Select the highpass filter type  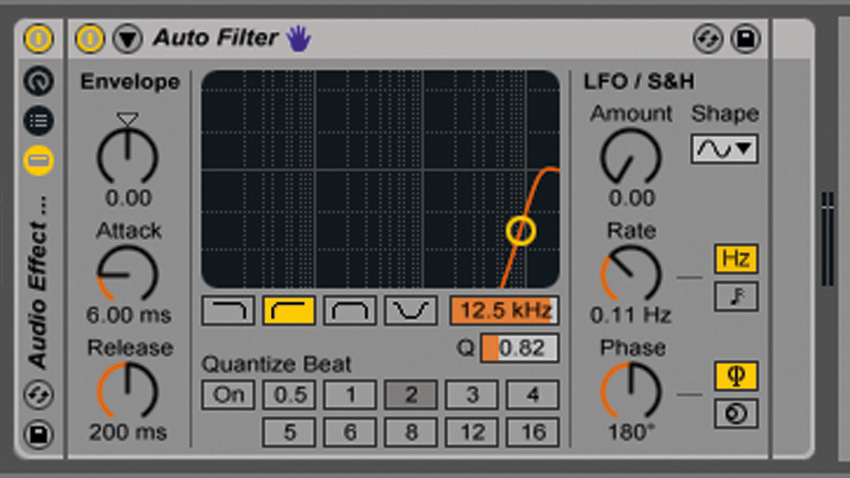(x=289, y=311)
